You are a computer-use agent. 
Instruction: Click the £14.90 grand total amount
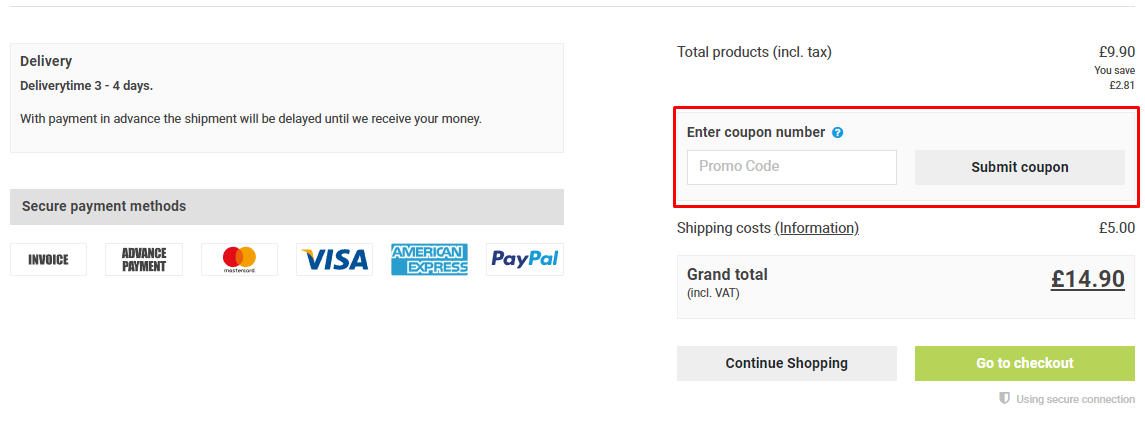point(1087,280)
